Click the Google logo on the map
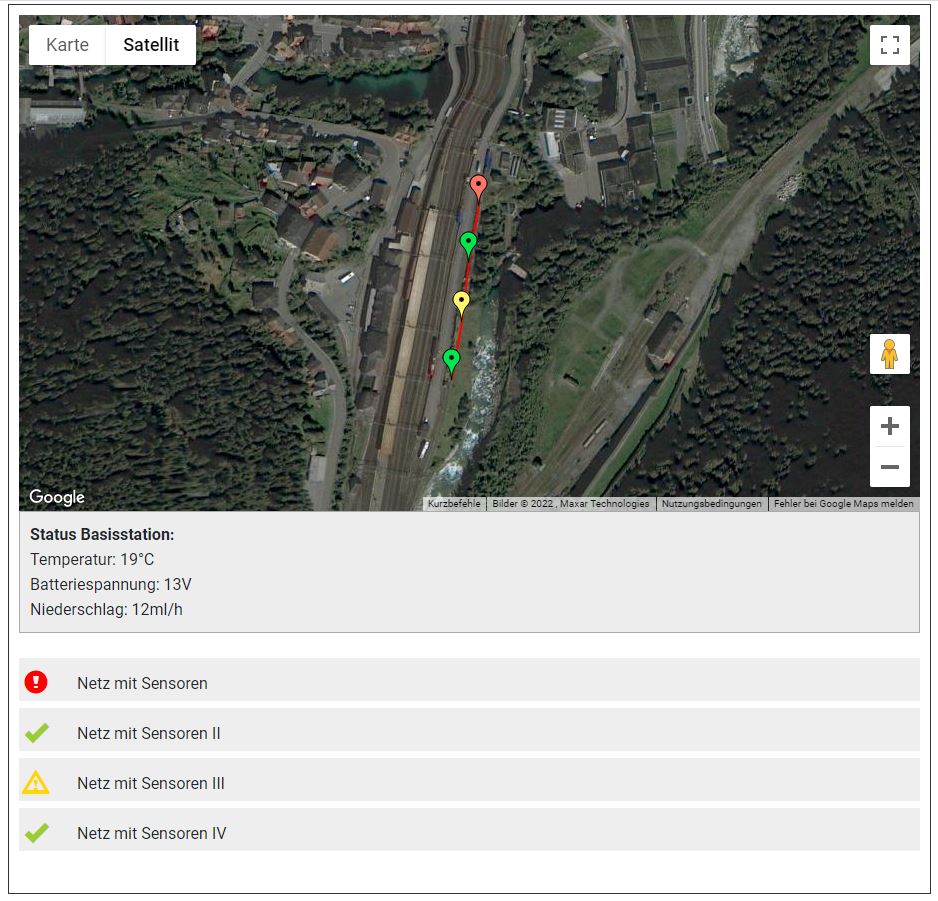 [57, 497]
